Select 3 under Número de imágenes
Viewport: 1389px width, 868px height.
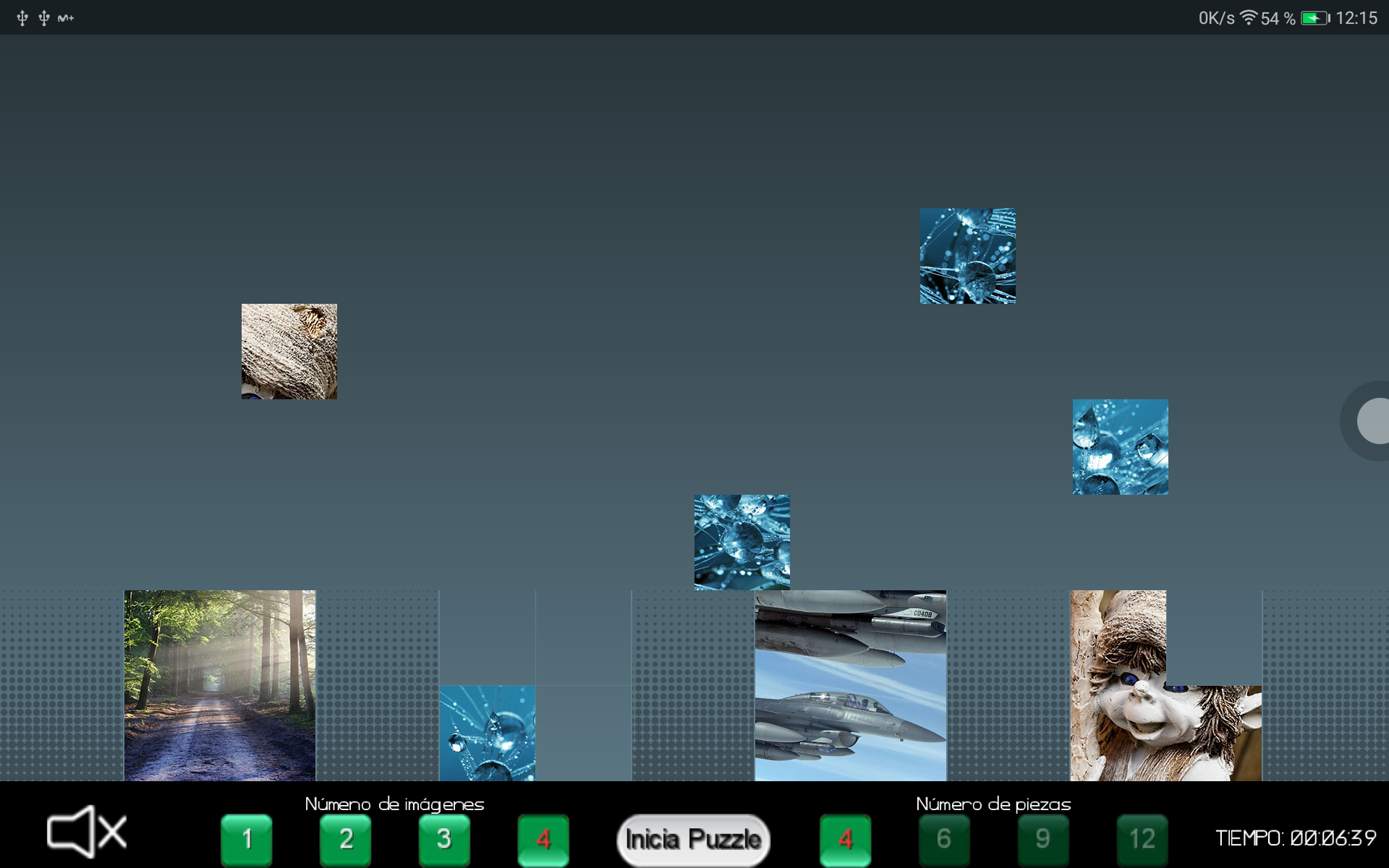click(x=444, y=839)
